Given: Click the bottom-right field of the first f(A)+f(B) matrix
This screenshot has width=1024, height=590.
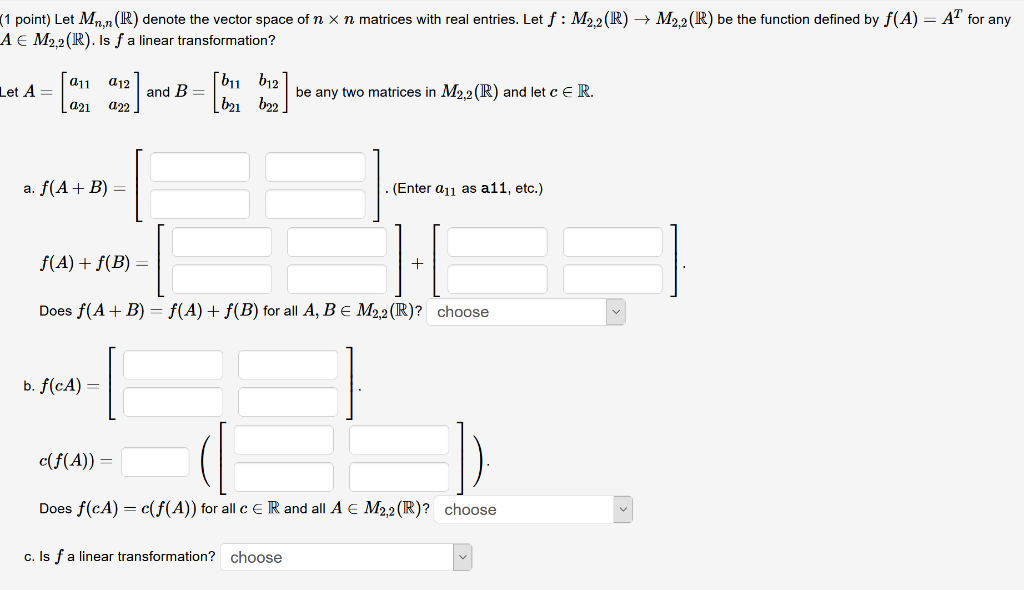Looking at the screenshot, I should tap(337, 278).
